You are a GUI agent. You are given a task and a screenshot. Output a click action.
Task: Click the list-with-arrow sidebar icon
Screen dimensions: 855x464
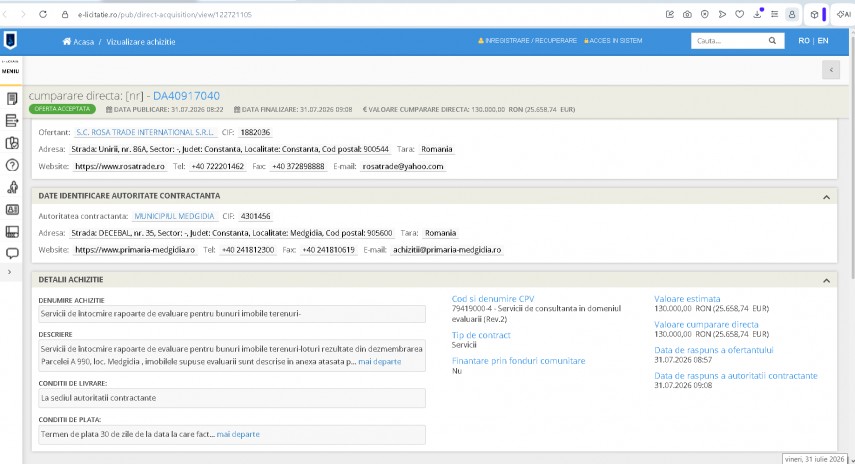click(12, 120)
